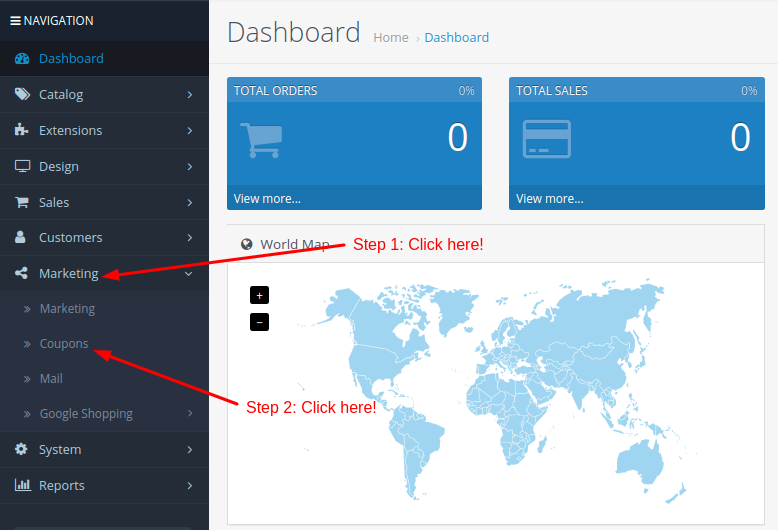
Task: Click the Design monitor icon
Action: 22,166
